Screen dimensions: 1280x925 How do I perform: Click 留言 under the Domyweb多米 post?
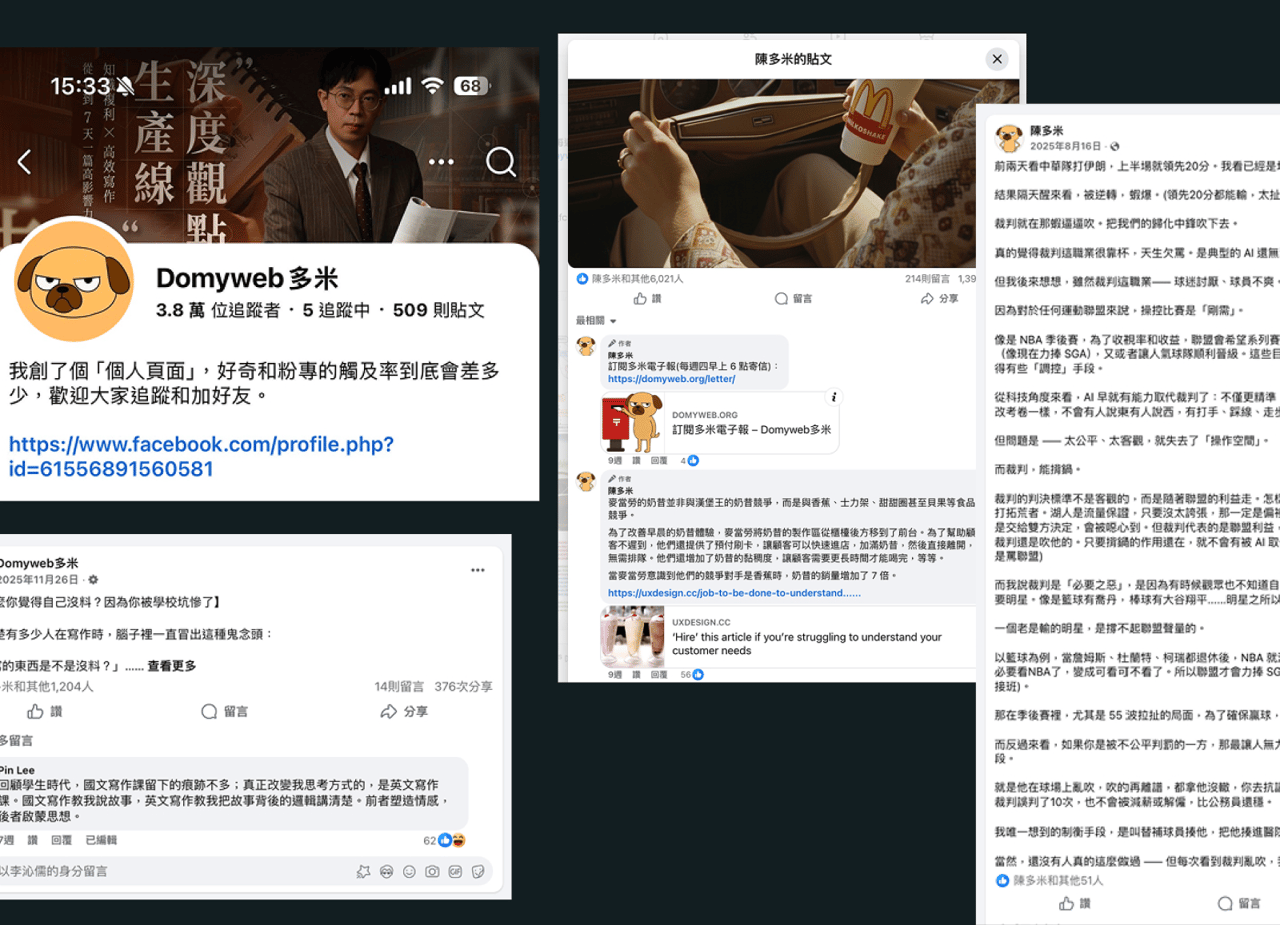[225, 712]
